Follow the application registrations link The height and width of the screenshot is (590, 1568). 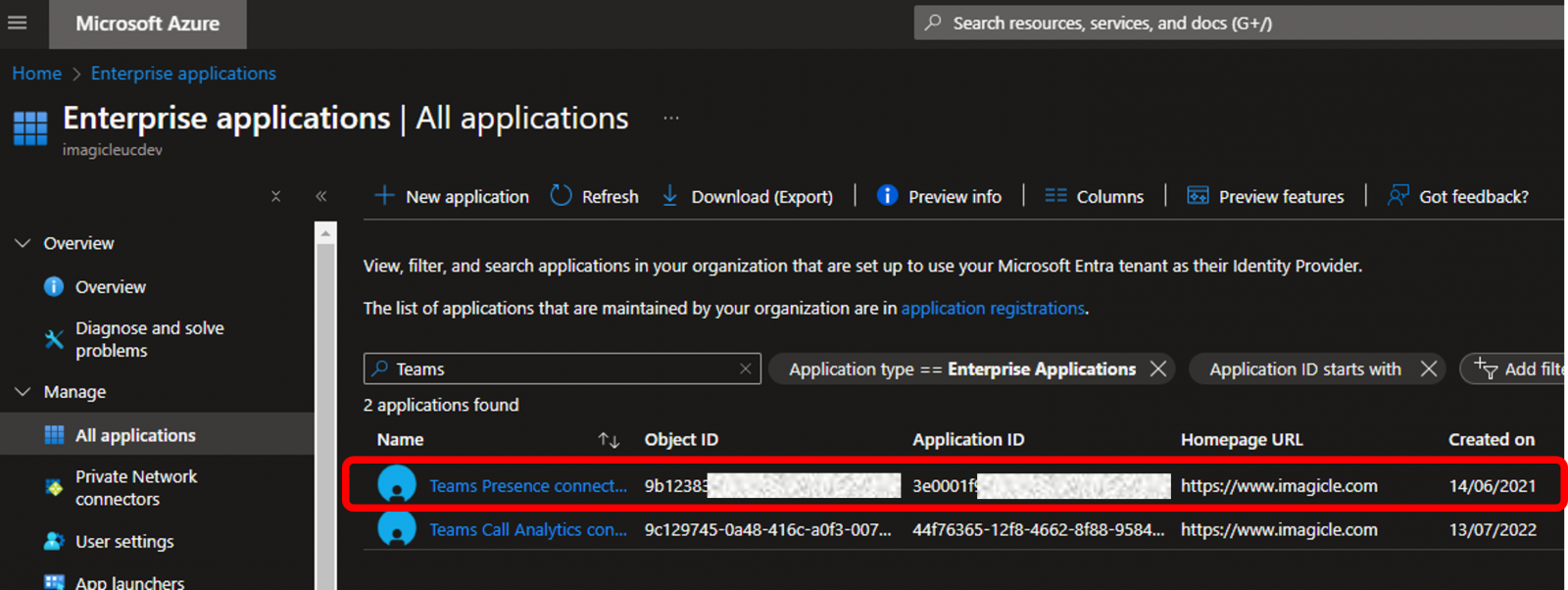993,308
